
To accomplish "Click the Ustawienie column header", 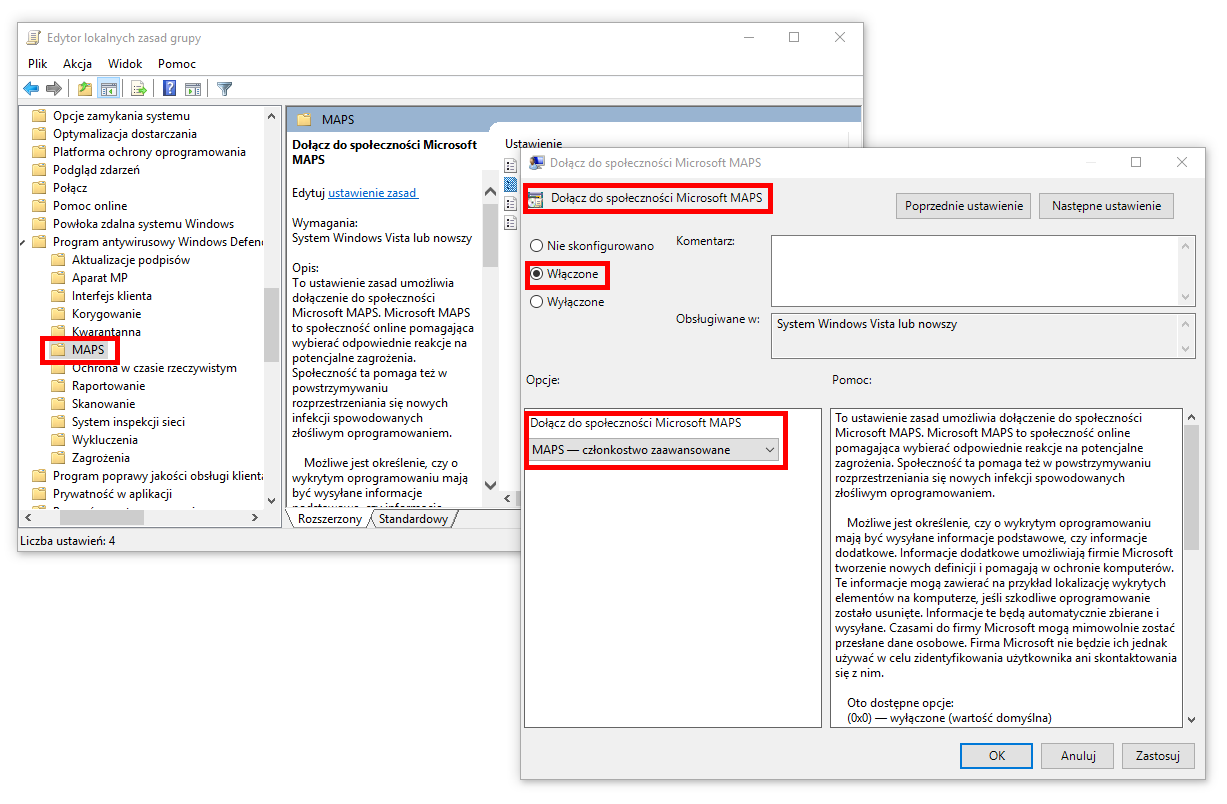I will pyautogui.click(x=534, y=144).
